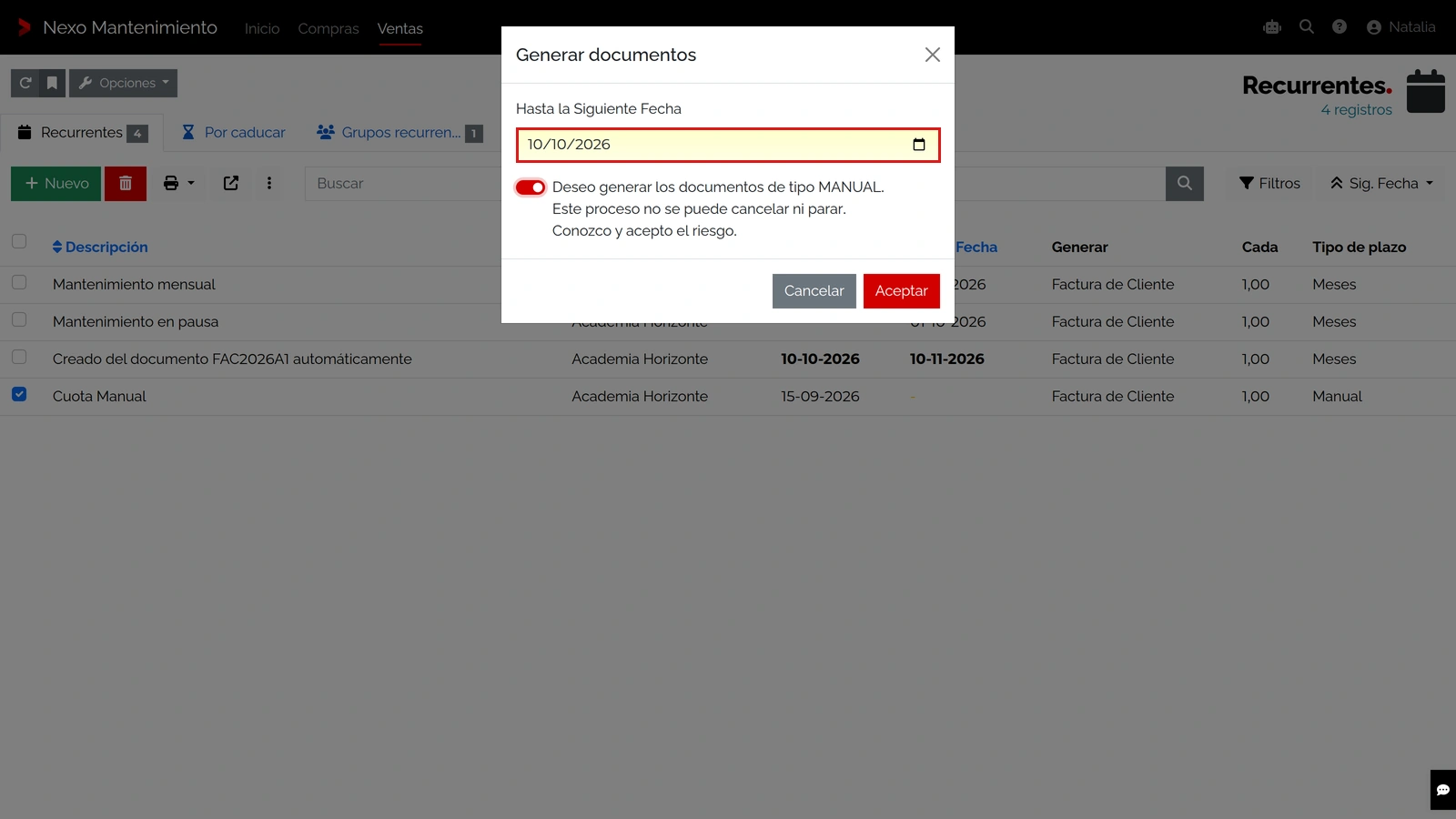Click the refresh page icon
The width and height of the screenshot is (1456, 819).
coord(25,83)
